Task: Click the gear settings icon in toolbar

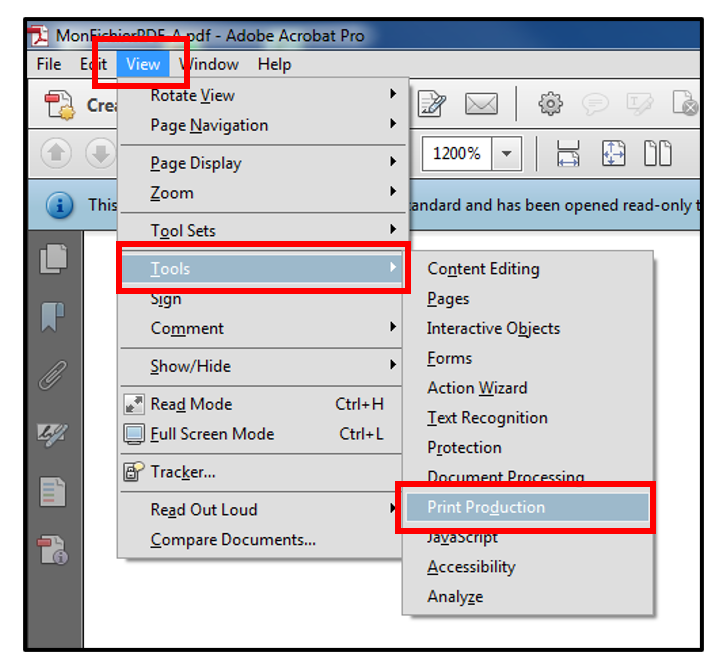Action: [549, 105]
